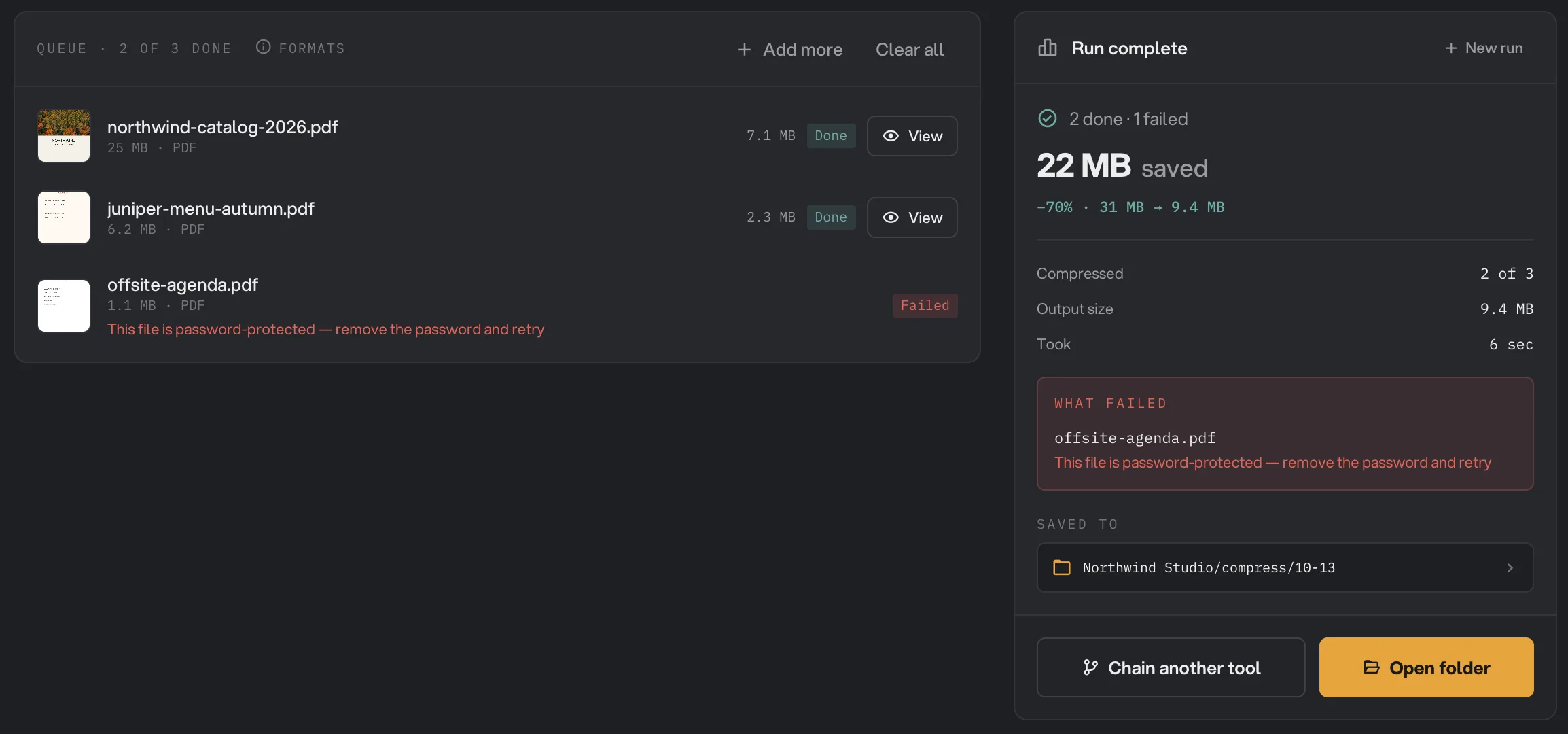Click the password-protected error in the queue row
Image resolution: width=1568 pixels, height=734 pixels.
tap(325, 330)
